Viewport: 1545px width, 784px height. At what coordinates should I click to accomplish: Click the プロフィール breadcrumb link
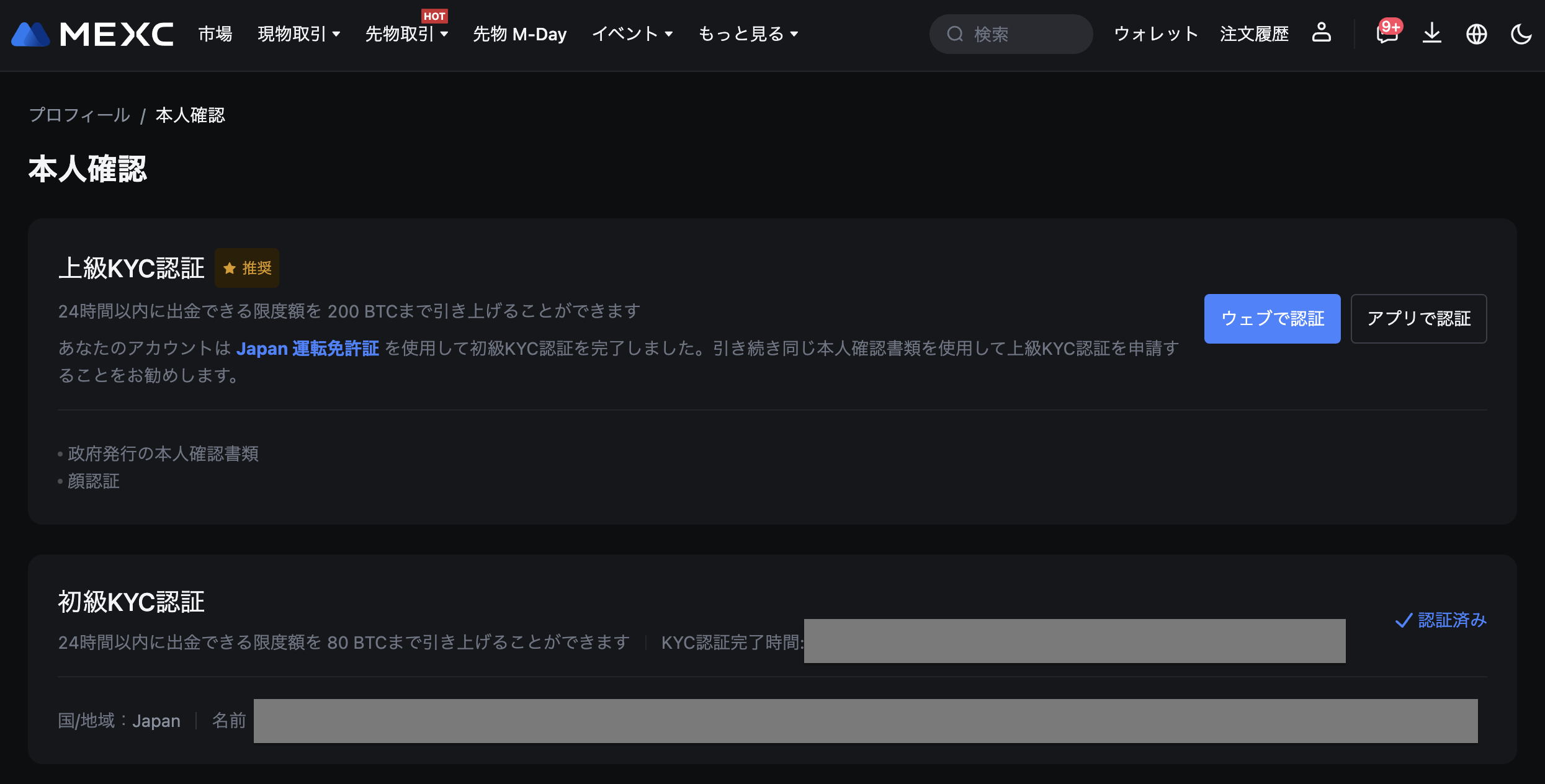click(79, 115)
